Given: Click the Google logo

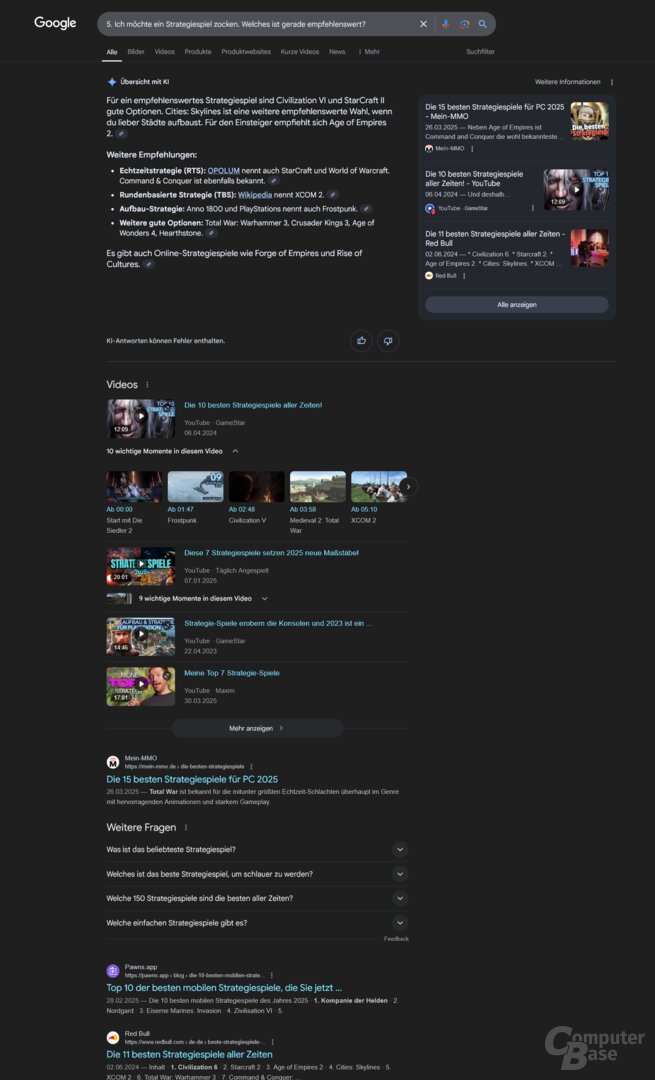Looking at the screenshot, I should pyautogui.click(x=55, y=23).
